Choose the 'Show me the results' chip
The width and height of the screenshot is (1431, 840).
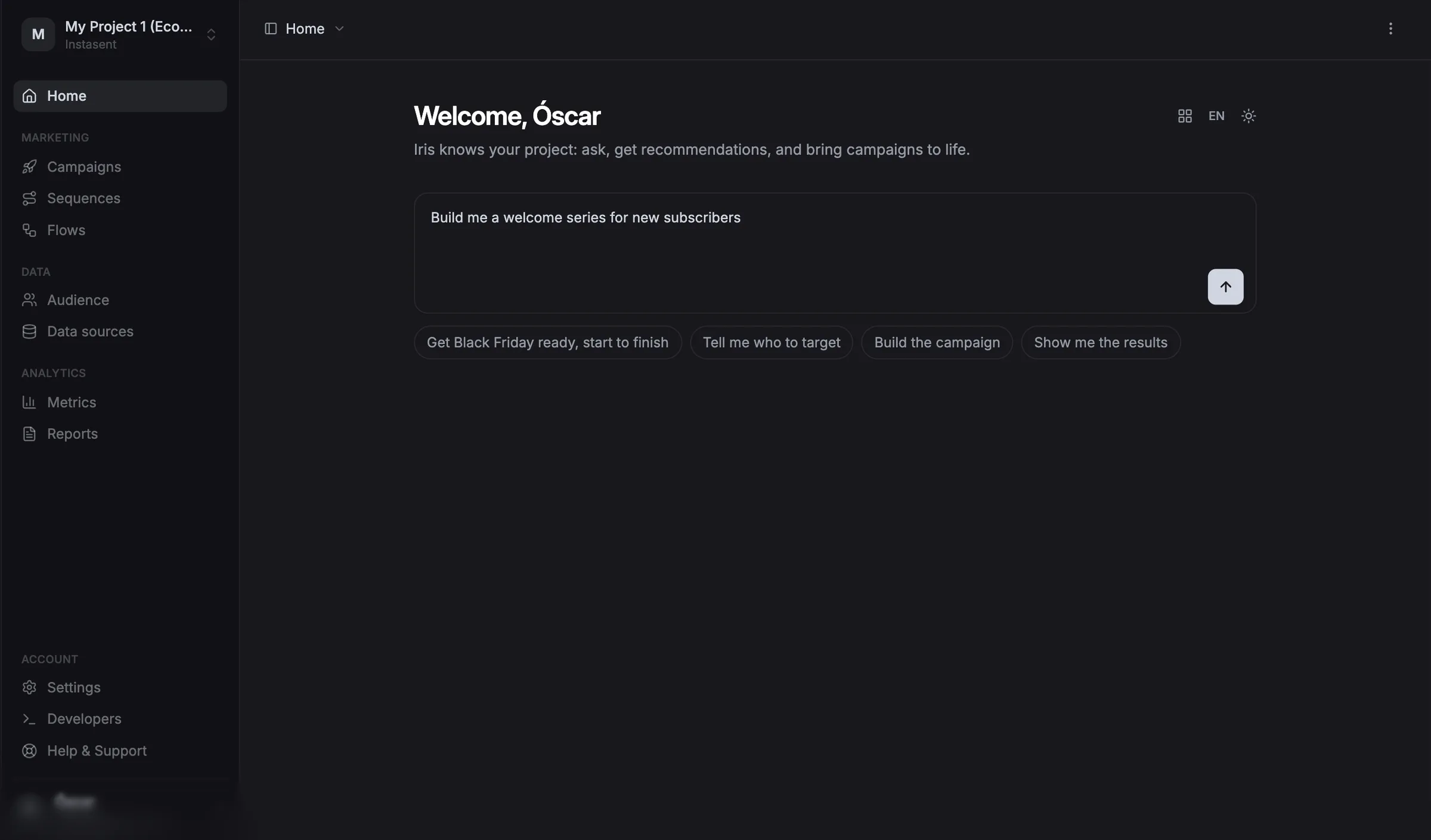point(1100,342)
